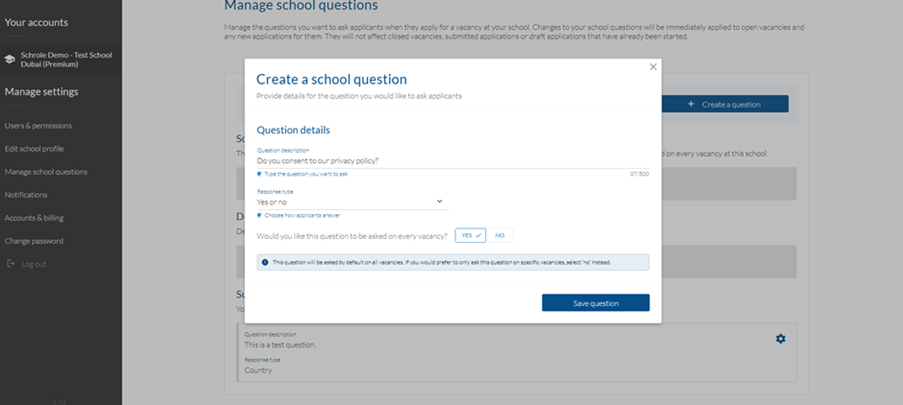
Task: Open Change password page
Action: click(x=34, y=241)
